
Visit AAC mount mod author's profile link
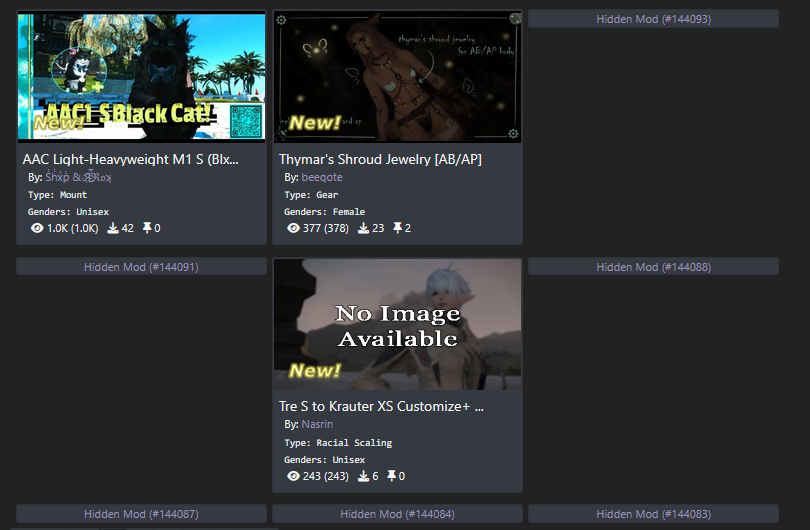(x=78, y=177)
